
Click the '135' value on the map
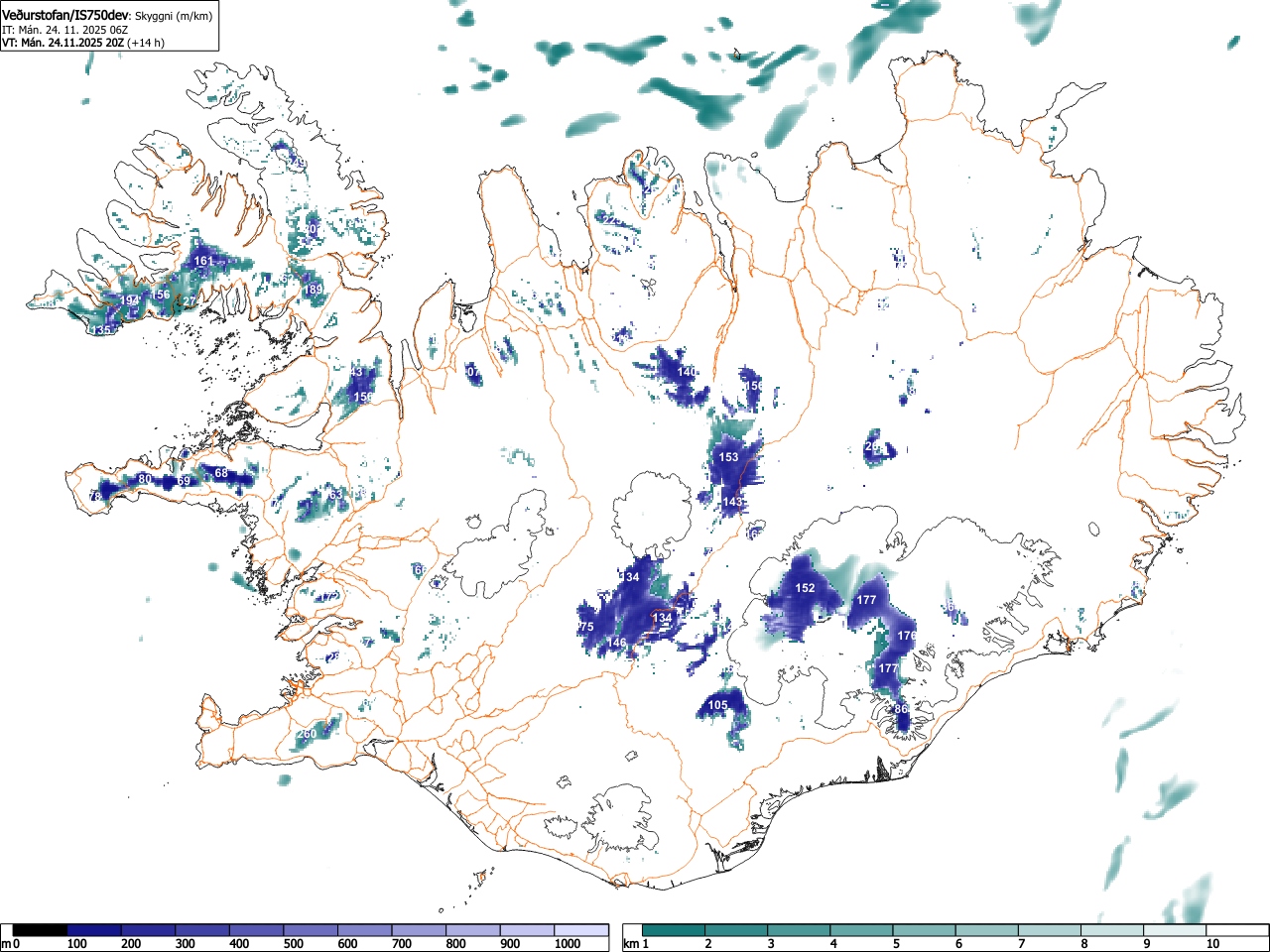100,330
